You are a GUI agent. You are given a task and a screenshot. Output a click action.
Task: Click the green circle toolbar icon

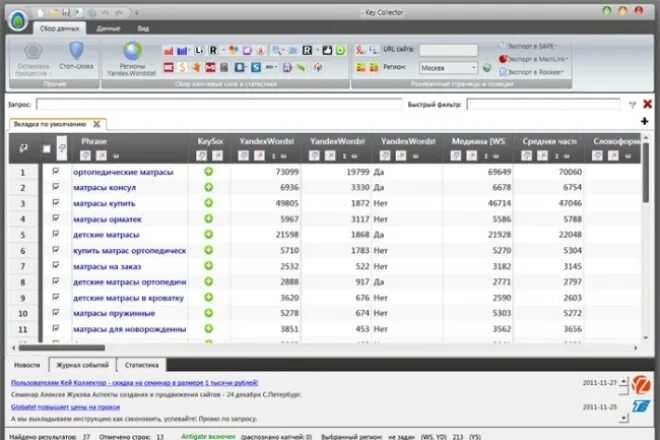[x=341, y=51]
